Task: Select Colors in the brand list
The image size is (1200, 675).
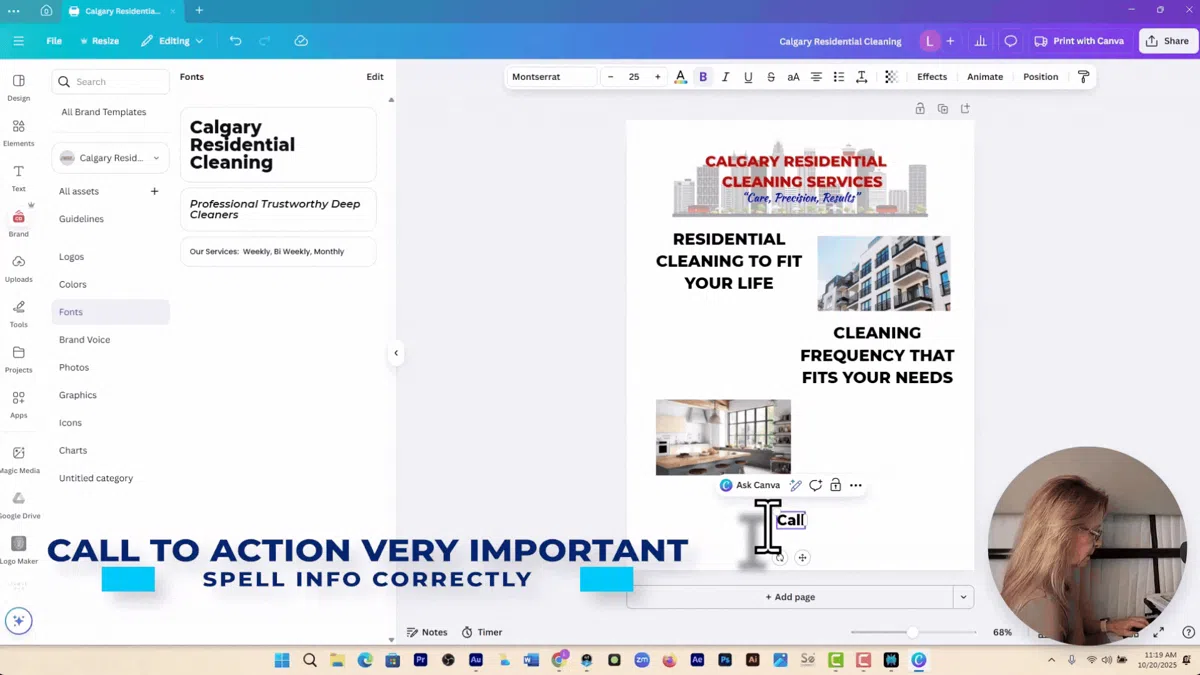Action: pos(73,284)
